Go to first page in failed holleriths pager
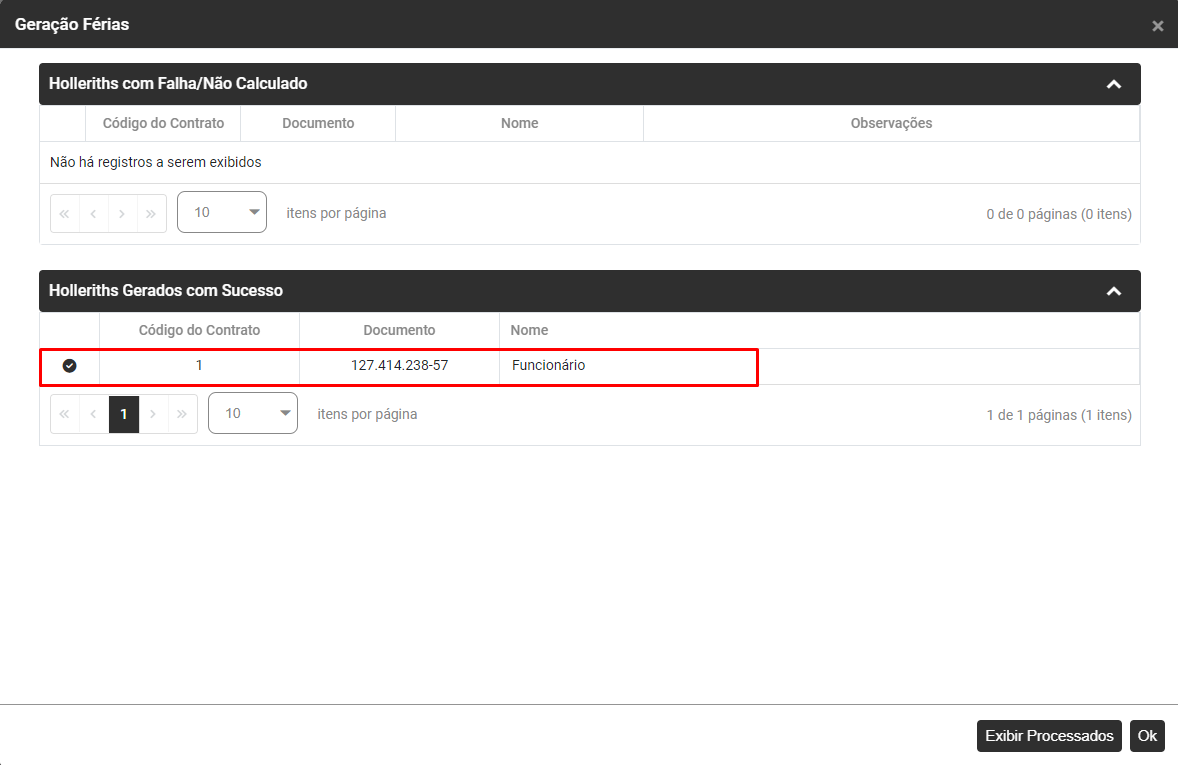The width and height of the screenshot is (1178, 765). pos(65,213)
